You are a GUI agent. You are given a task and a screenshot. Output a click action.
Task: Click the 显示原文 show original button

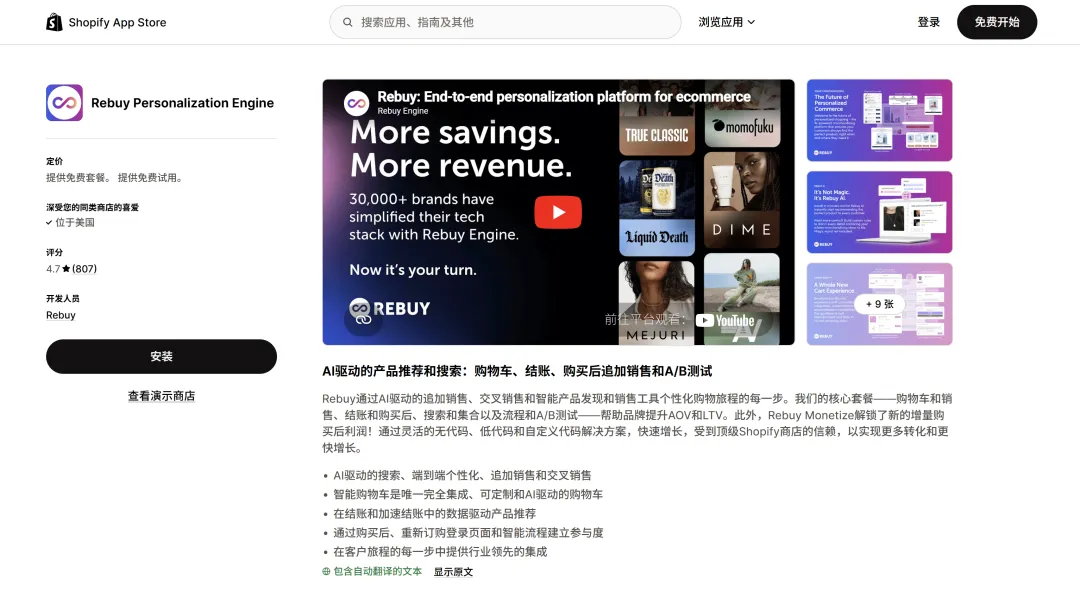coord(453,572)
